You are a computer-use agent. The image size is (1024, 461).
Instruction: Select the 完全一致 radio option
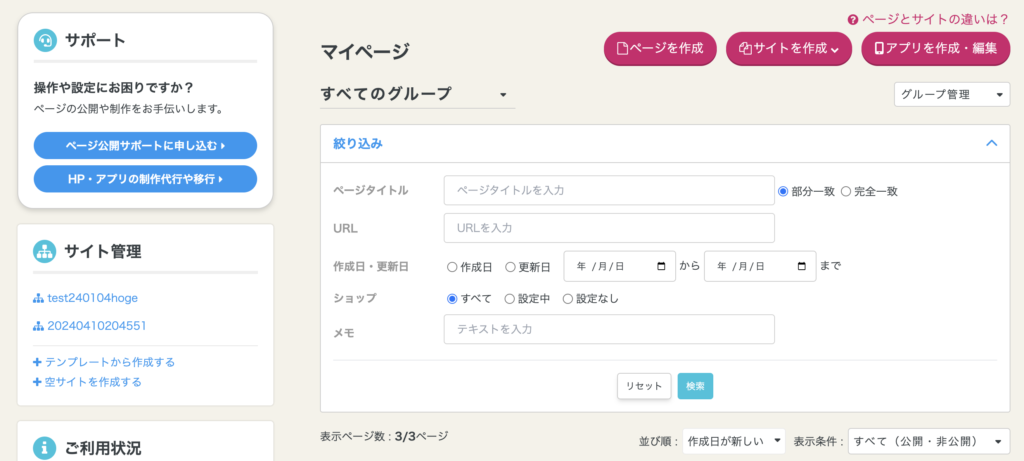[x=846, y=191]
